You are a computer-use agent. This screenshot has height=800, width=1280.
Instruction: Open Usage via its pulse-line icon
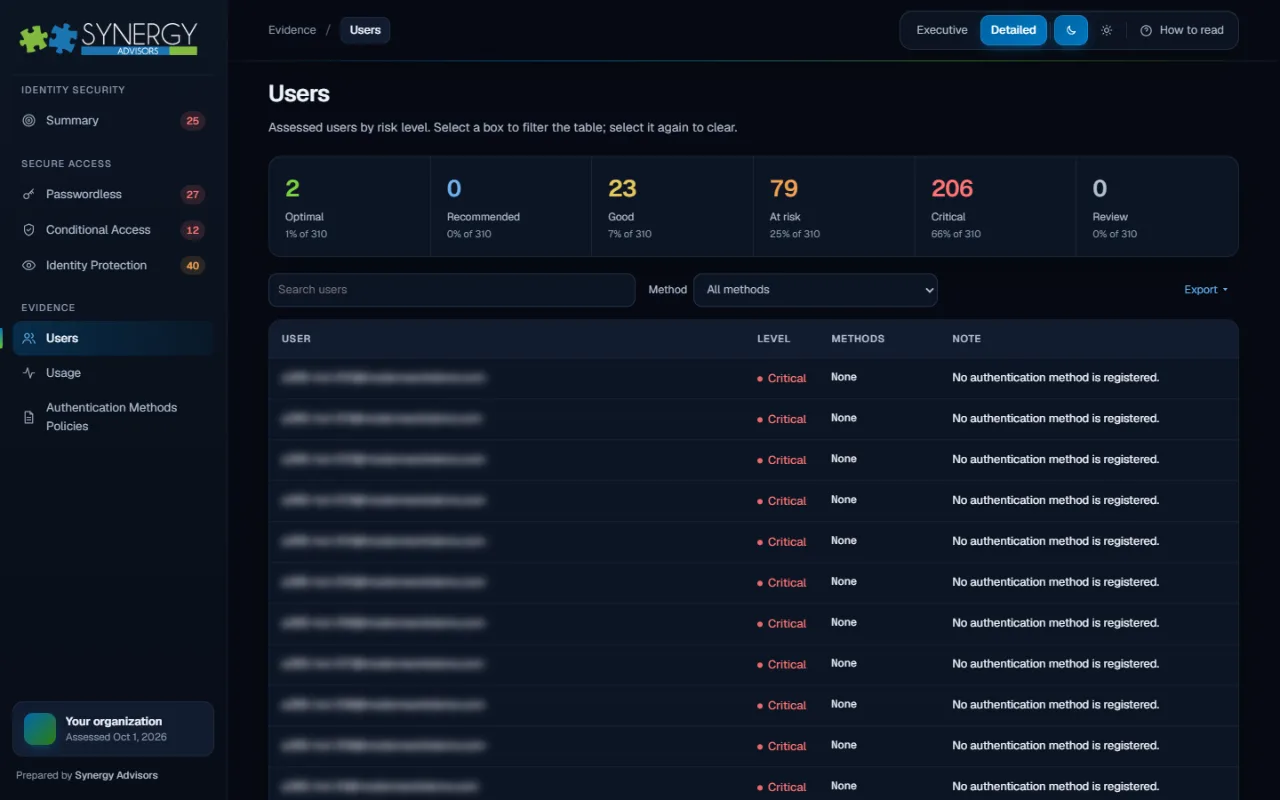(29, 373)
